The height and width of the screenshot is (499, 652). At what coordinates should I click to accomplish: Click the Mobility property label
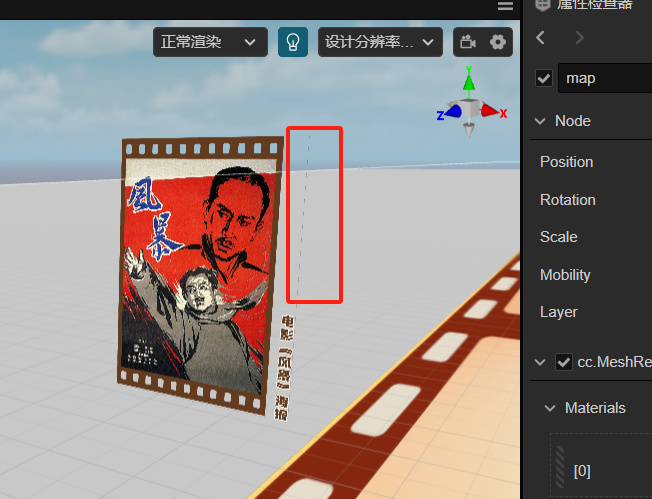click(565, 275)
